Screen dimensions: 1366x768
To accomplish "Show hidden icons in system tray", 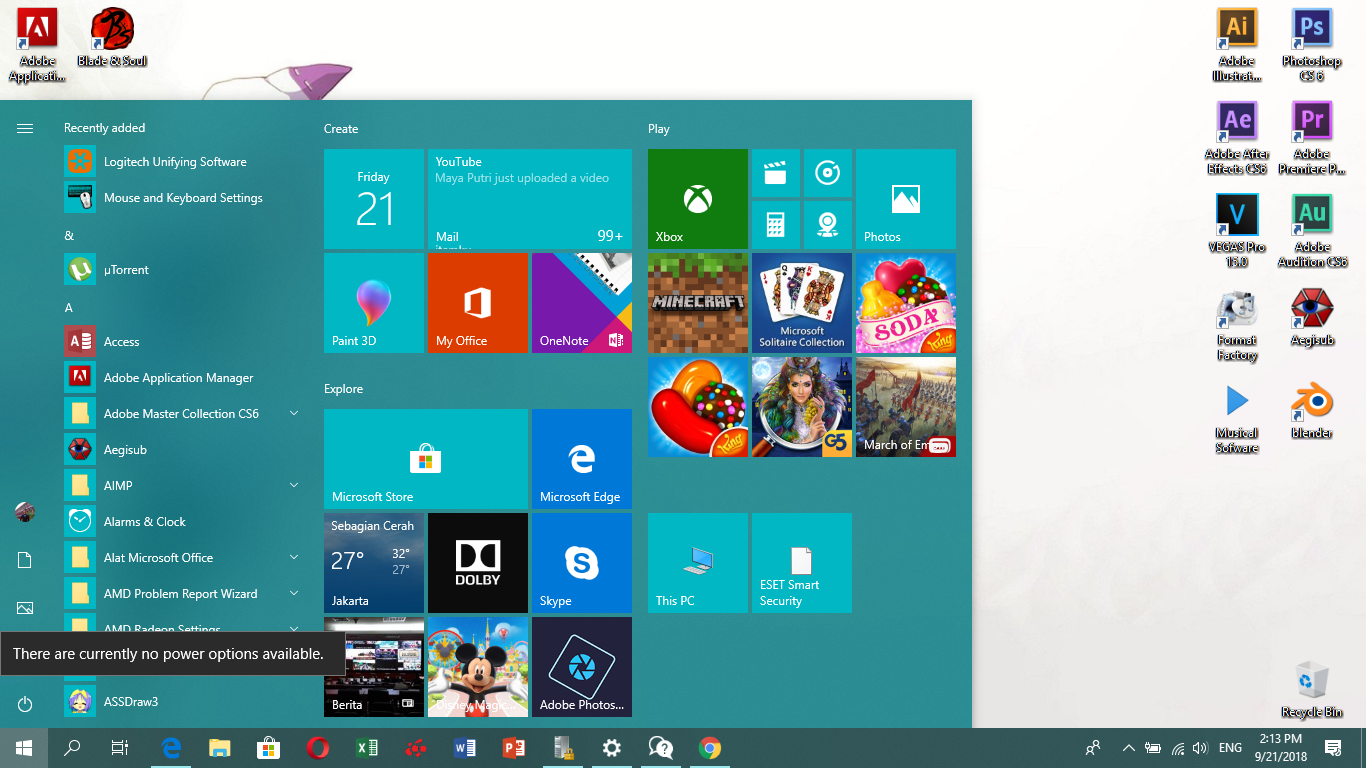I will (x=1129, y=748).
